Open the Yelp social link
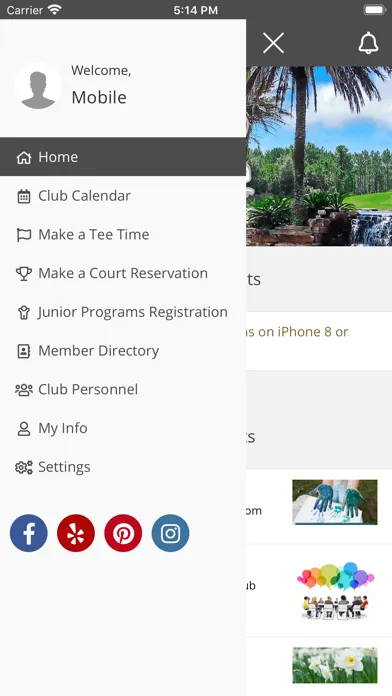The height and width of the screenshot is (696, 392). (76, 533)
